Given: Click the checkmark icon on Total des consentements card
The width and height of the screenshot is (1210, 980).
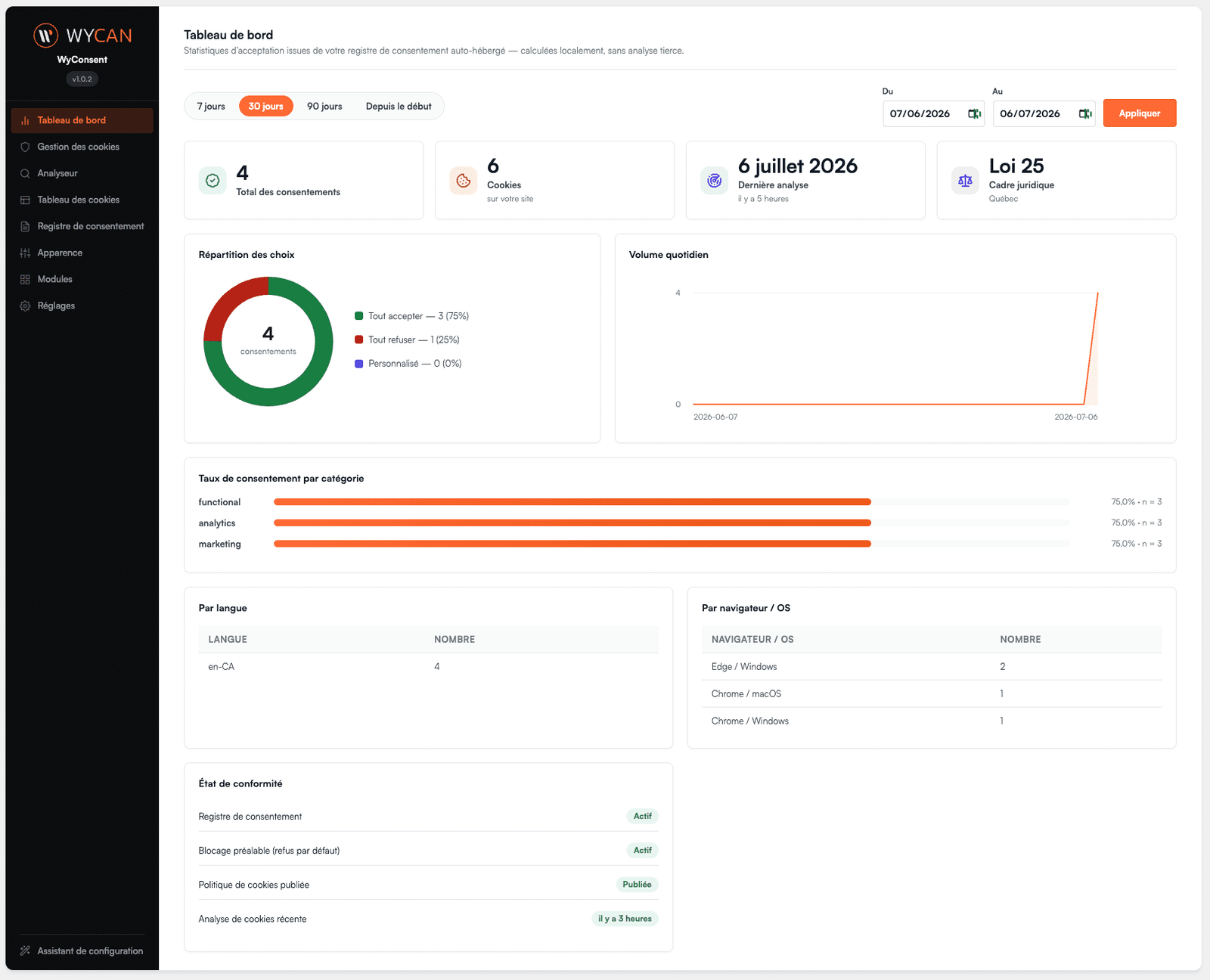Looking at the screenshot, I should (x=213, y=181).
